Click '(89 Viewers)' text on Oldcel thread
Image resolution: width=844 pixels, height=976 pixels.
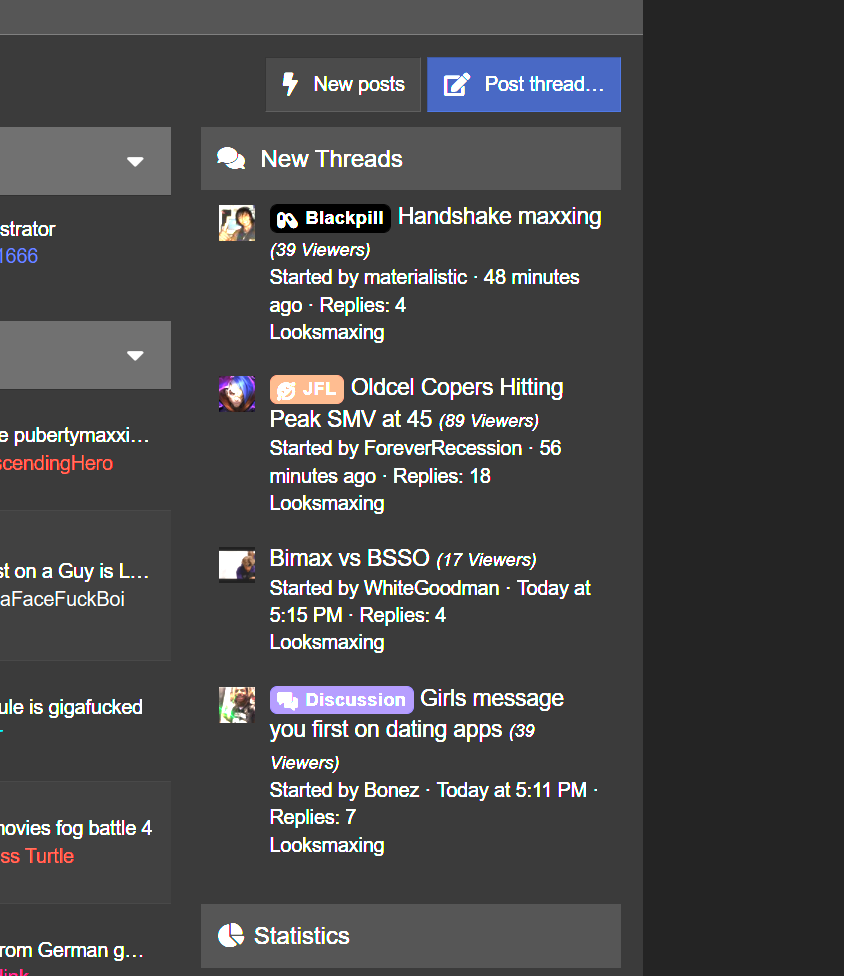point(489,421)
